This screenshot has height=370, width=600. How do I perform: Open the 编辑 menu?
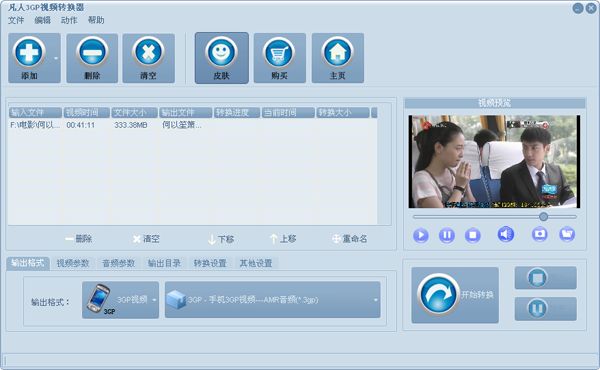tap(42, 20)
